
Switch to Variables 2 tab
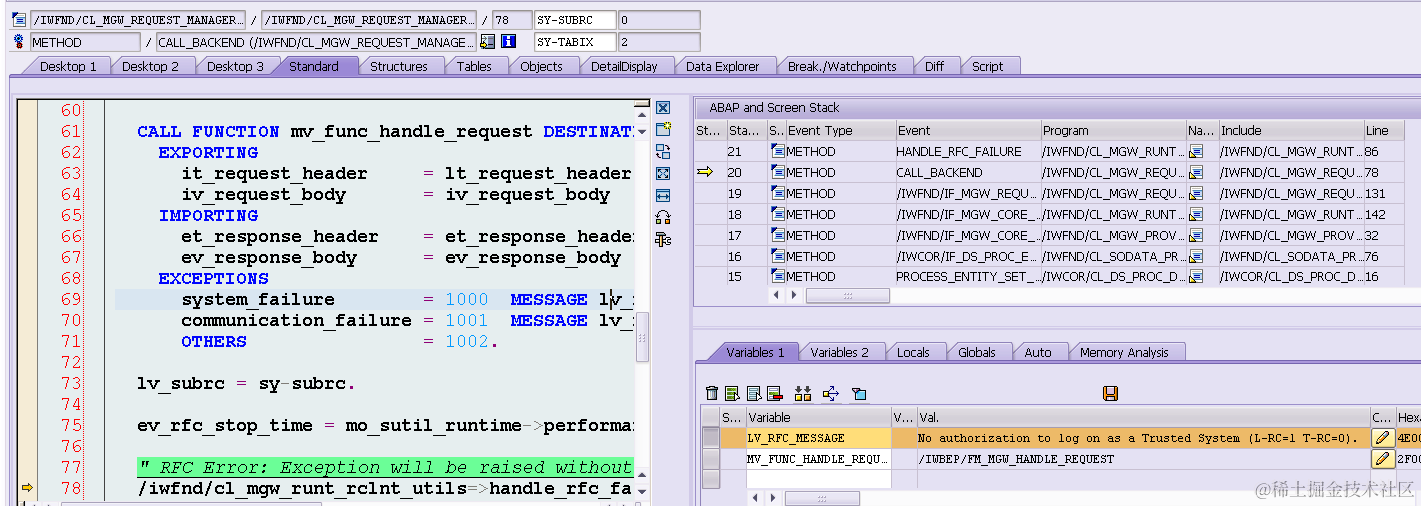coord(839,352)
